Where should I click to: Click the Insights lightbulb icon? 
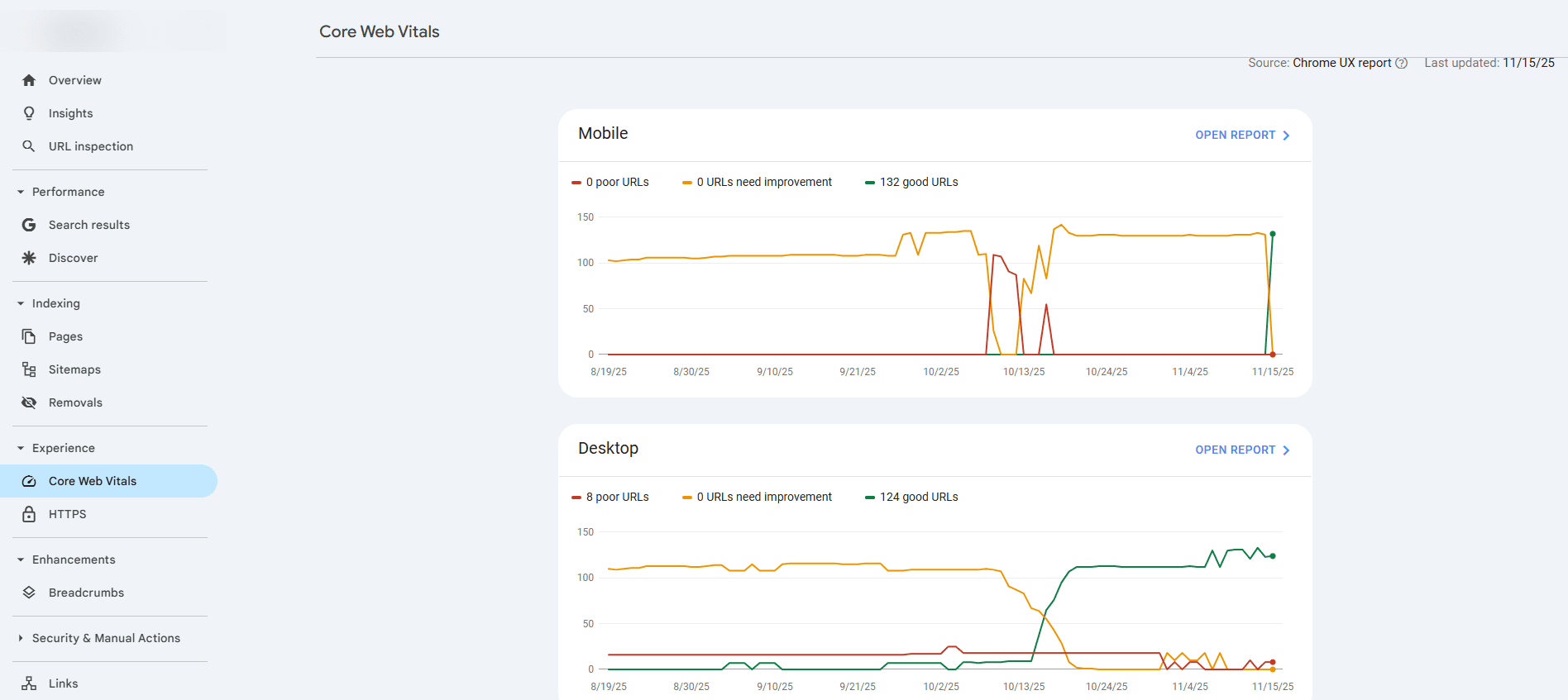29,113
